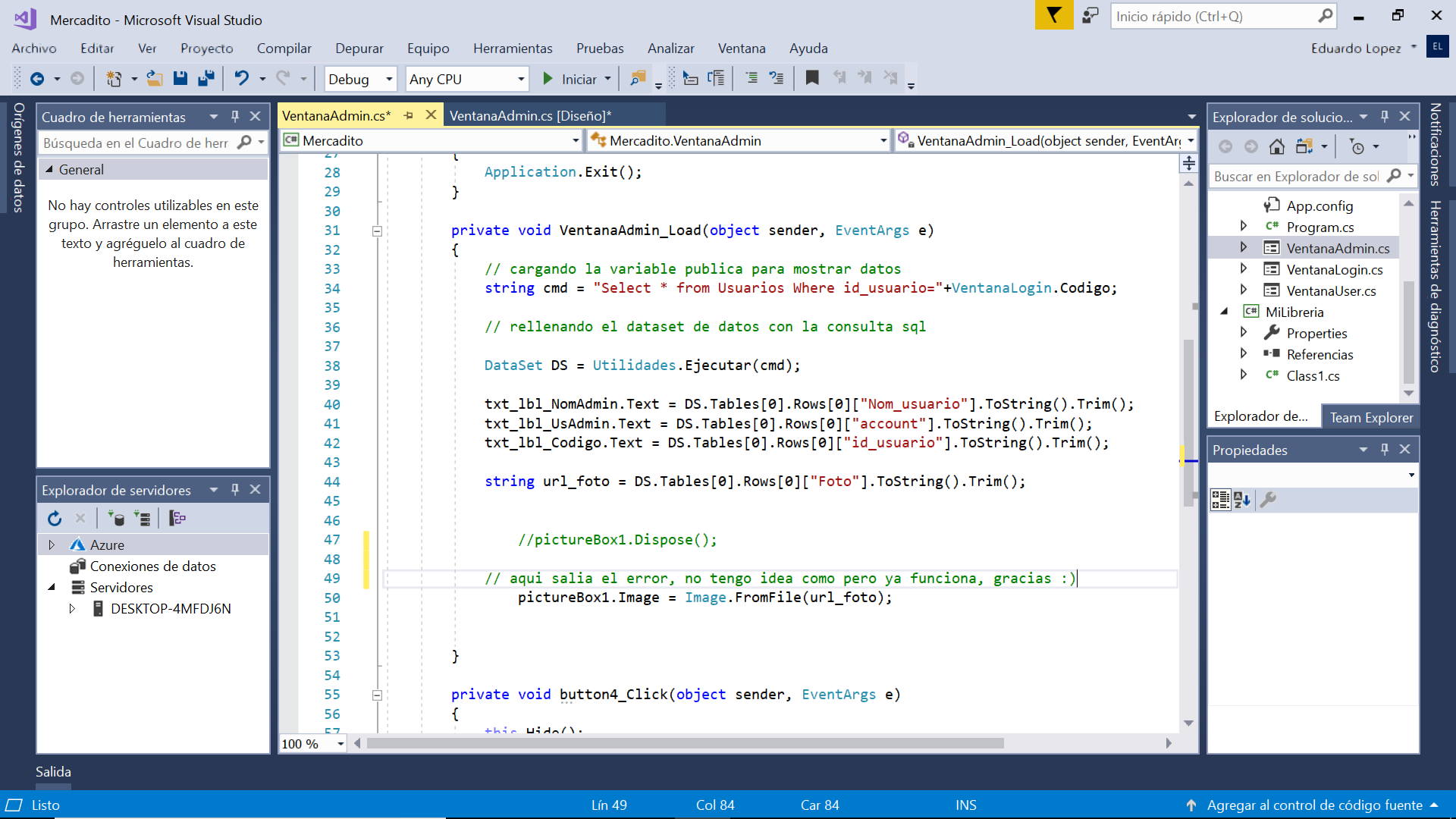The image size is (1456, 819).
Task: Toggle auto-hide pin on Explorador de soluciones
Action: pos(1385,117)
